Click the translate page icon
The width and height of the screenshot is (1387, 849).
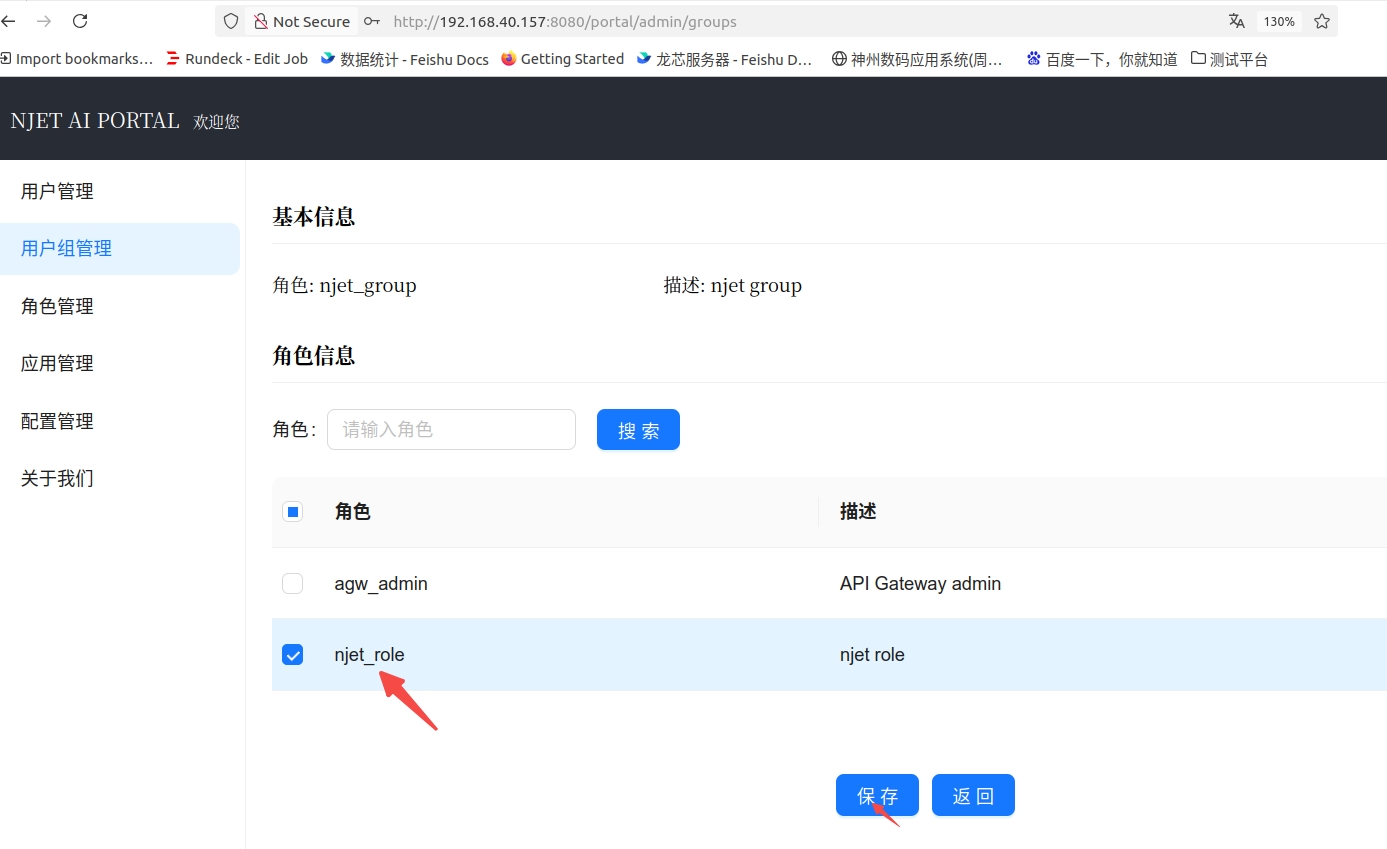1237,21
